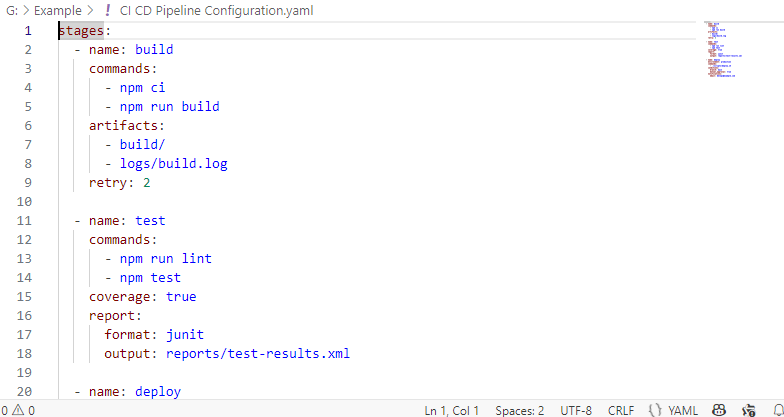
Task: Click the CI CD Pipeline Configuration.yaml breadcrumb
Action: click(x=216, y=10)
